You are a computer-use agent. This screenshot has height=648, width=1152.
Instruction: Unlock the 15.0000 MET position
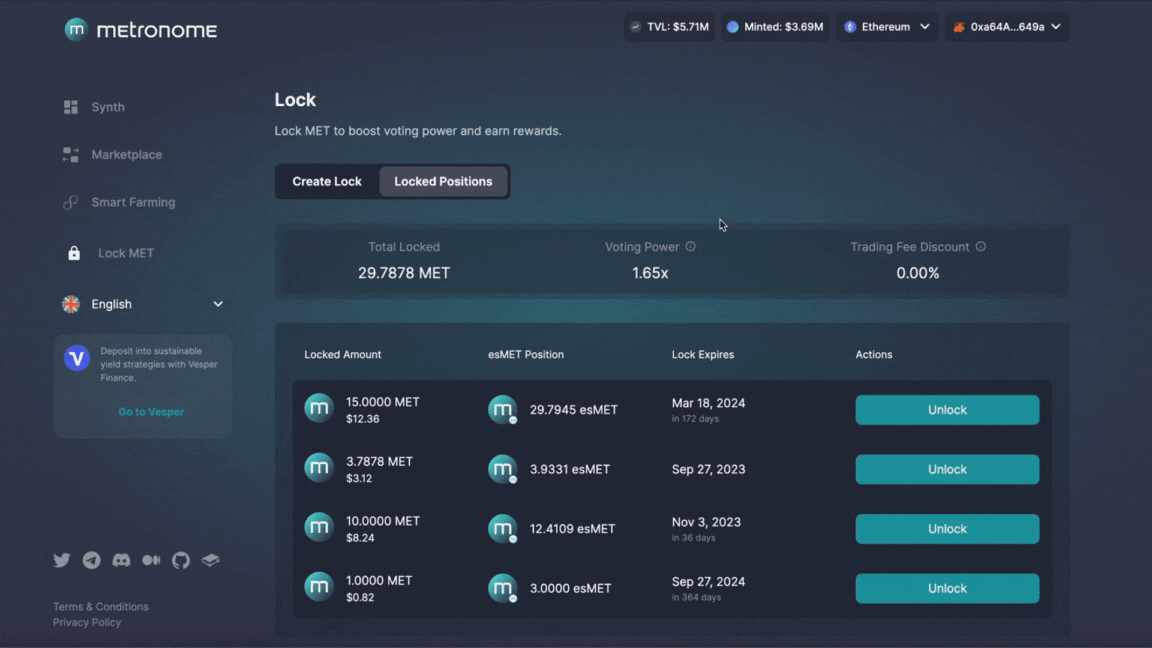tap(947, 410)
